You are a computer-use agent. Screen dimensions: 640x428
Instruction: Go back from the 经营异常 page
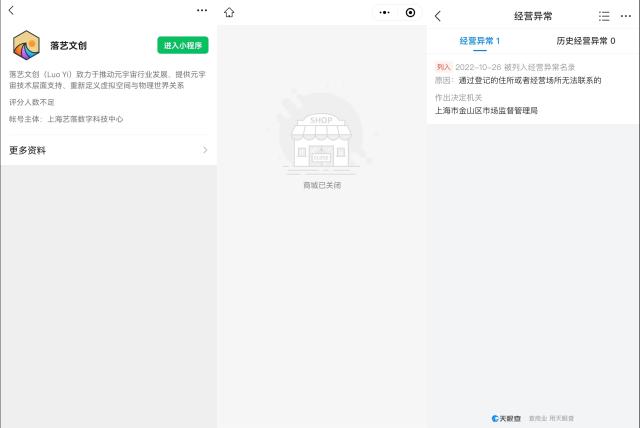[x=437, y=16]
